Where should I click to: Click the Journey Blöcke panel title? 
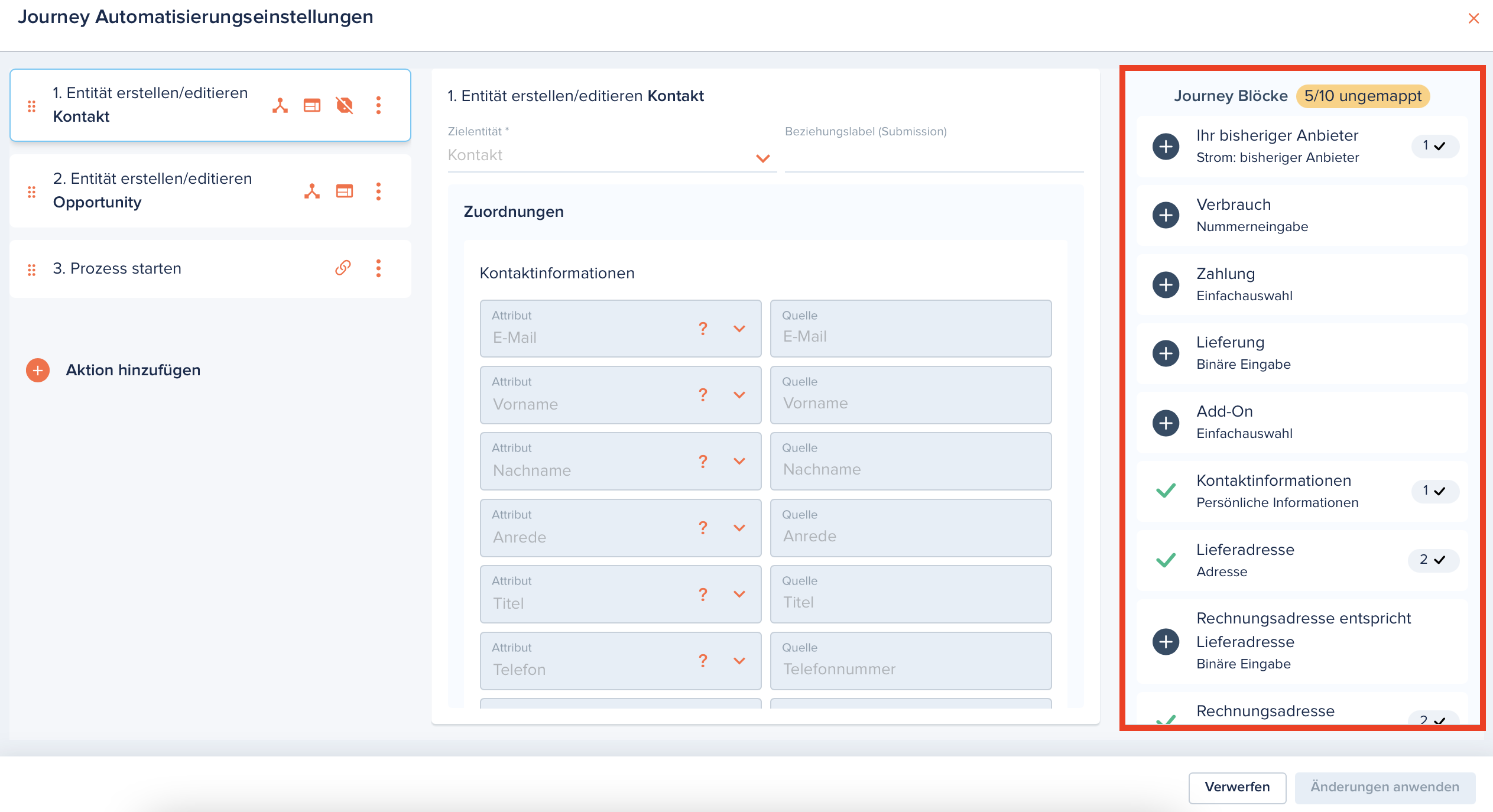click(x=1230, y=96)
